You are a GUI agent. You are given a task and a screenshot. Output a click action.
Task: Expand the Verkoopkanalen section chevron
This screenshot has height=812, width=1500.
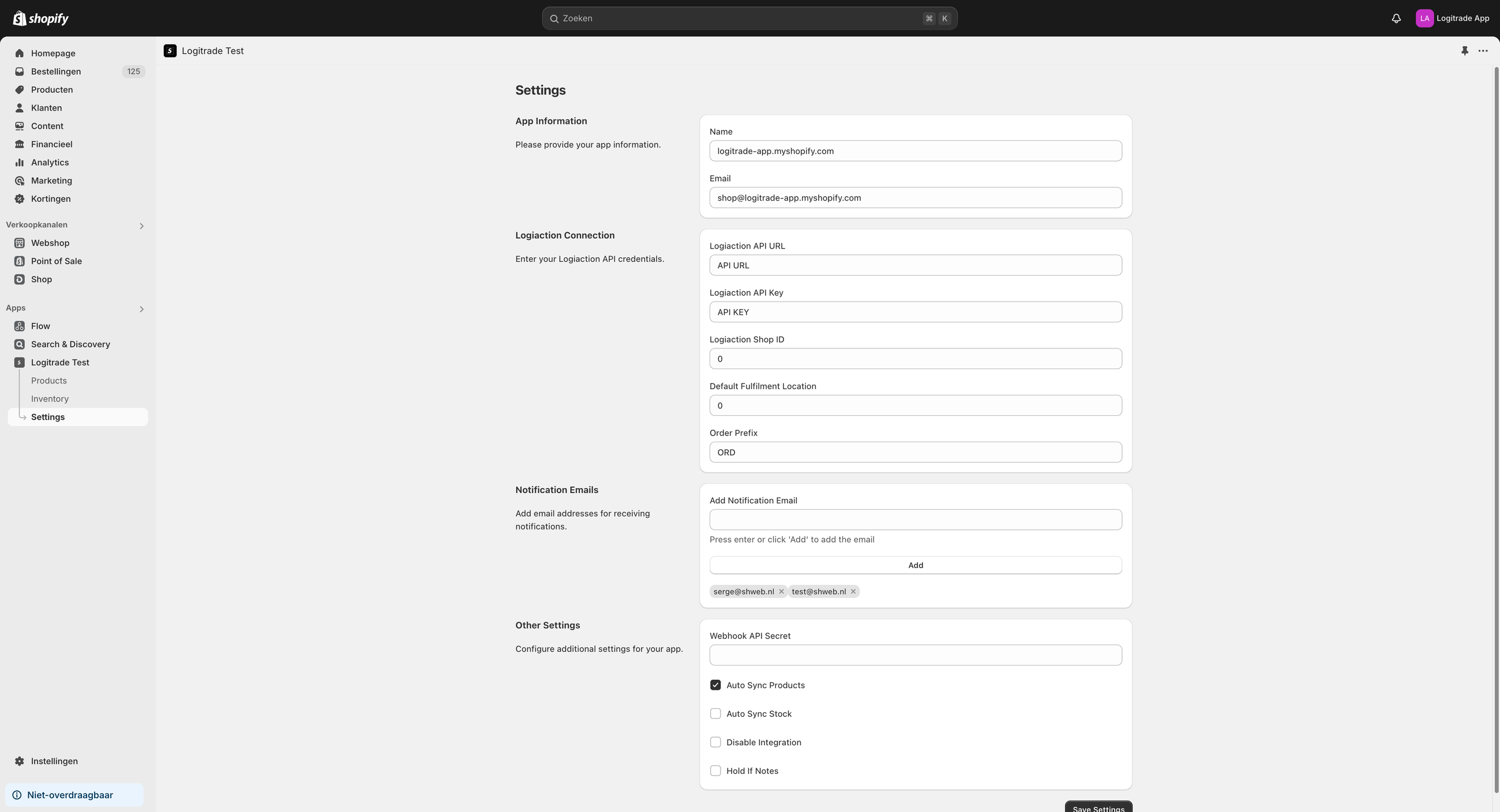point(141,226)
